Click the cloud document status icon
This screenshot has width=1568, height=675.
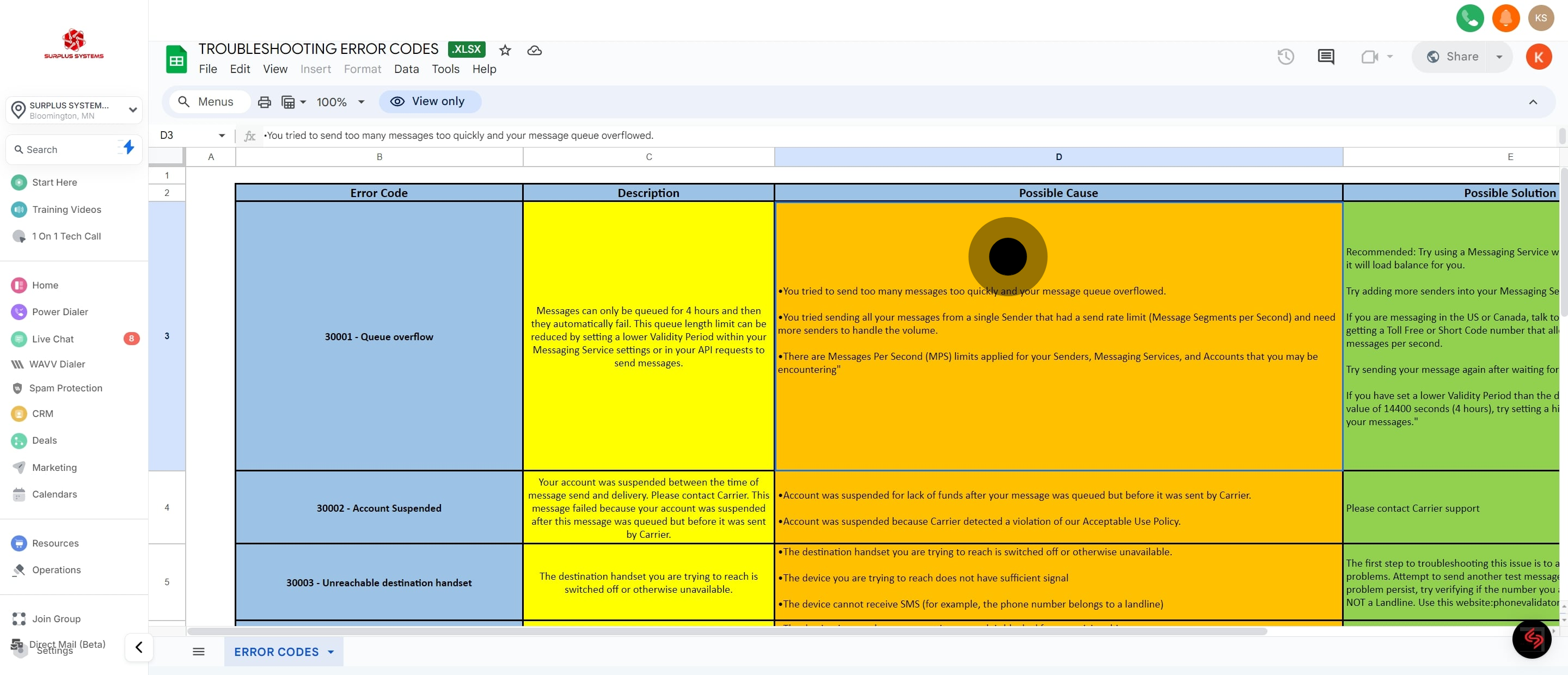pyautogui.click(x=534, y=51)
